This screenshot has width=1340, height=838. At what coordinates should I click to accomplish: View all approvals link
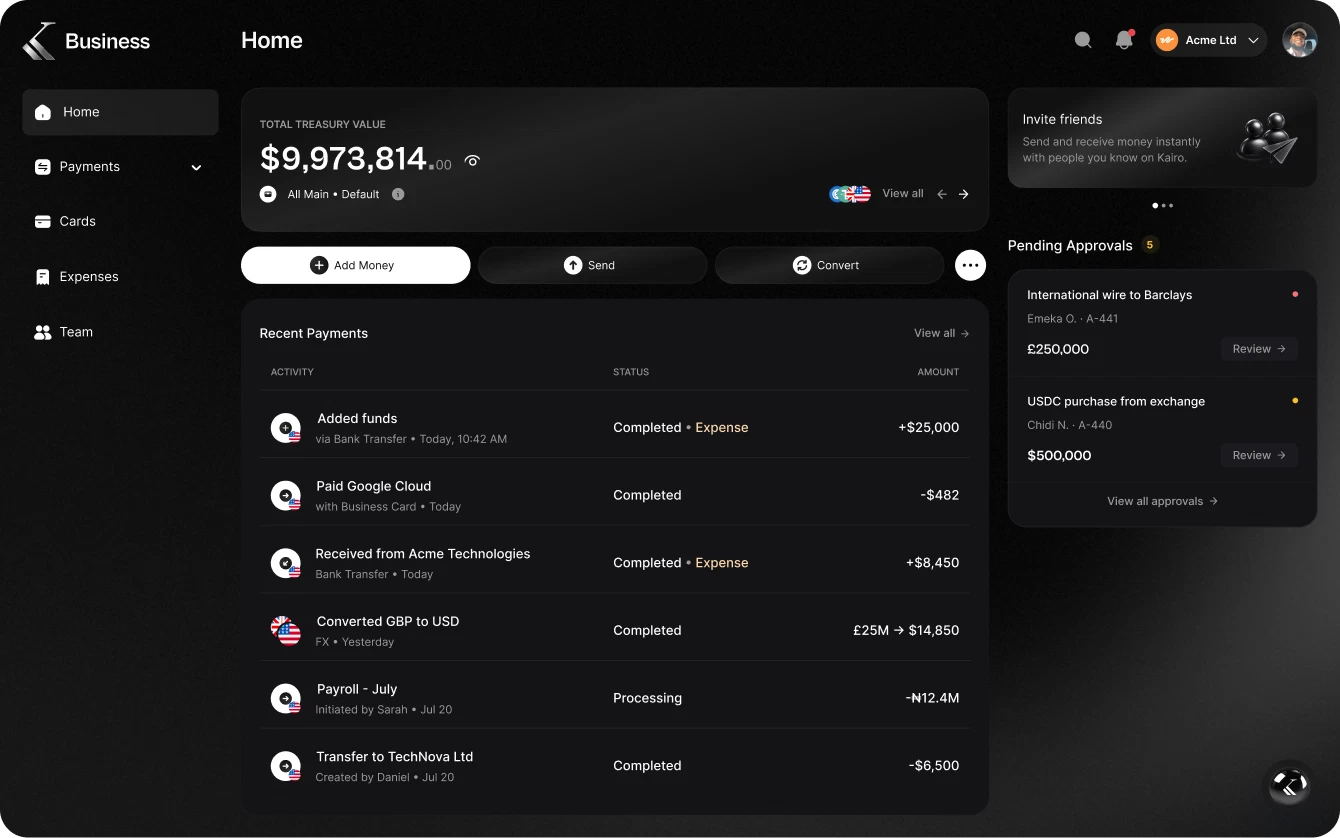[x=1162, y=501]
